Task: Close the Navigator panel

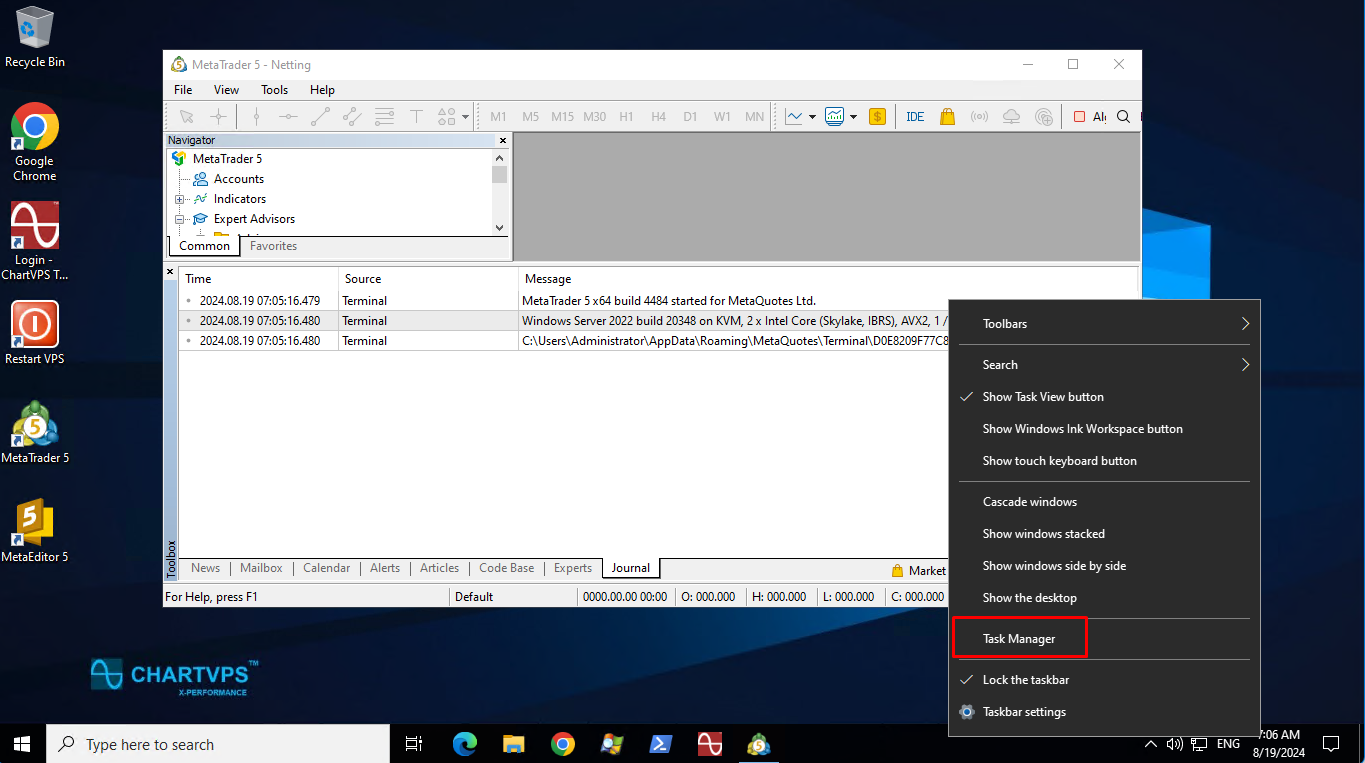Action: tap(502, 141)
